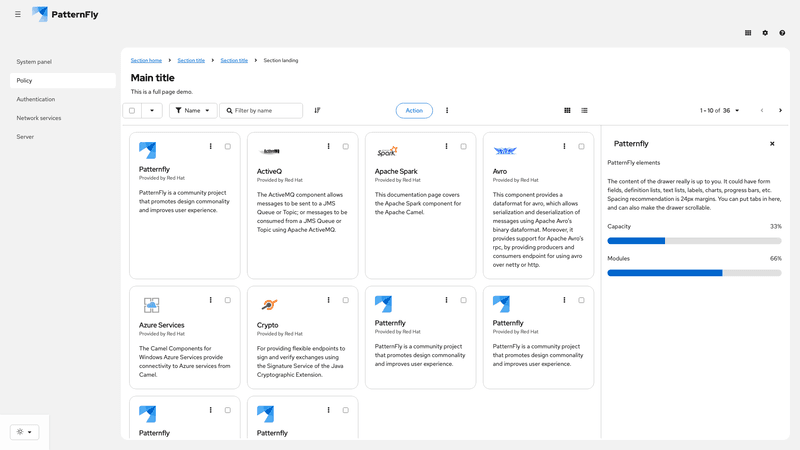Open the hamburger navigation menu

click(x=18, y=14)
